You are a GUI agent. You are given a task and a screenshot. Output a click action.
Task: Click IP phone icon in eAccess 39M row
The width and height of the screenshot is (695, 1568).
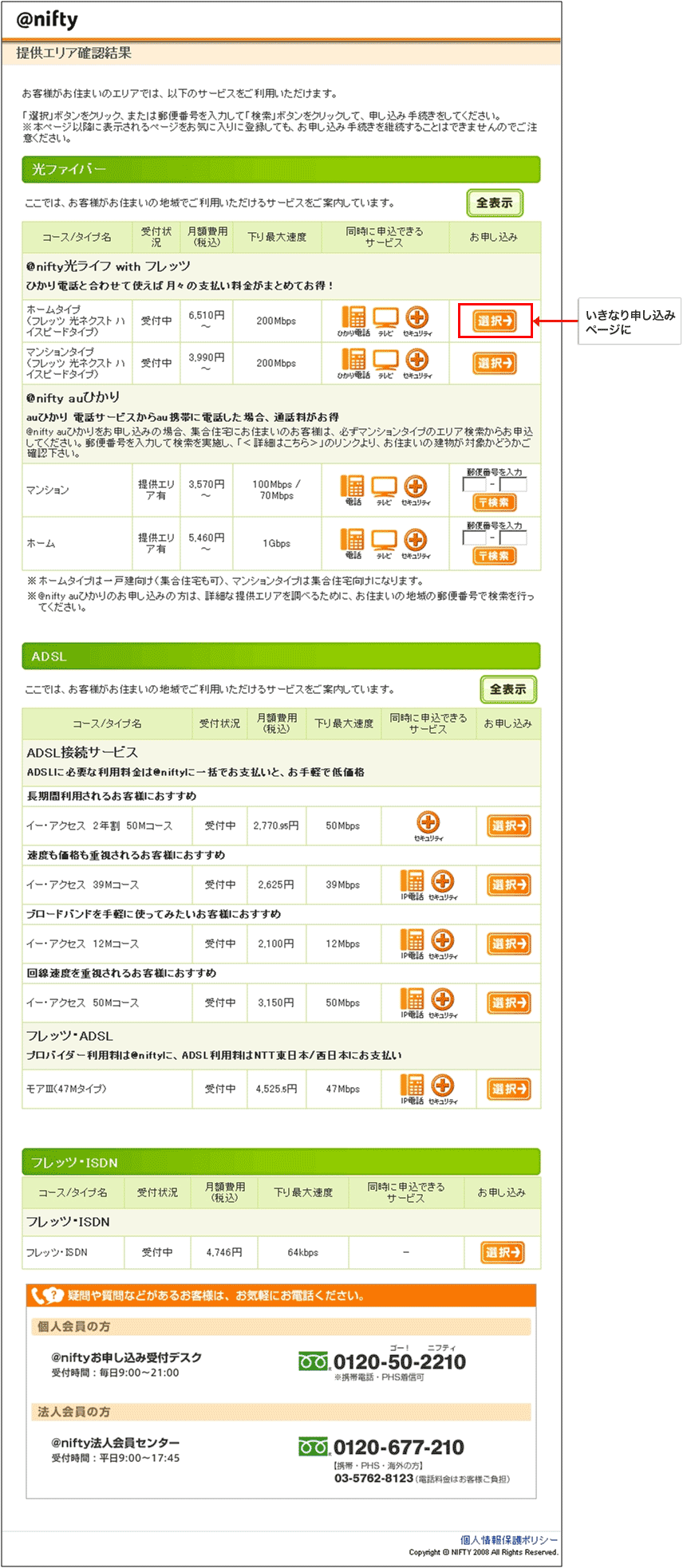413,884
